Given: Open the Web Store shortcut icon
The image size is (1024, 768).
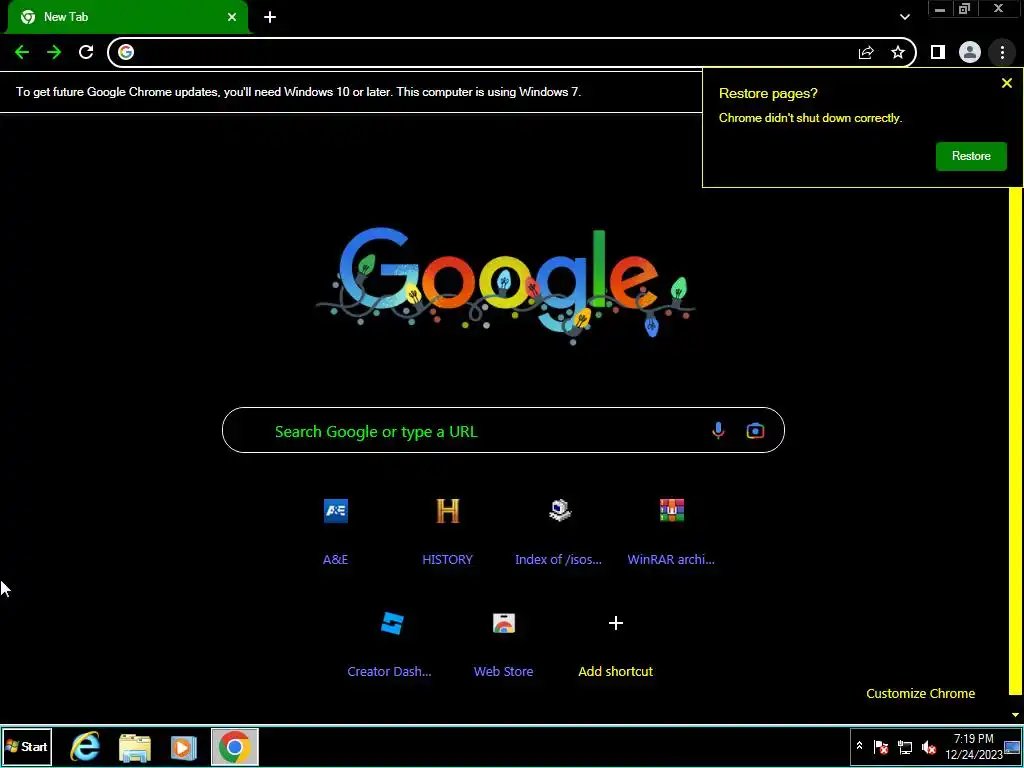Looking at the screenshot, I should [x=504, y=623].
